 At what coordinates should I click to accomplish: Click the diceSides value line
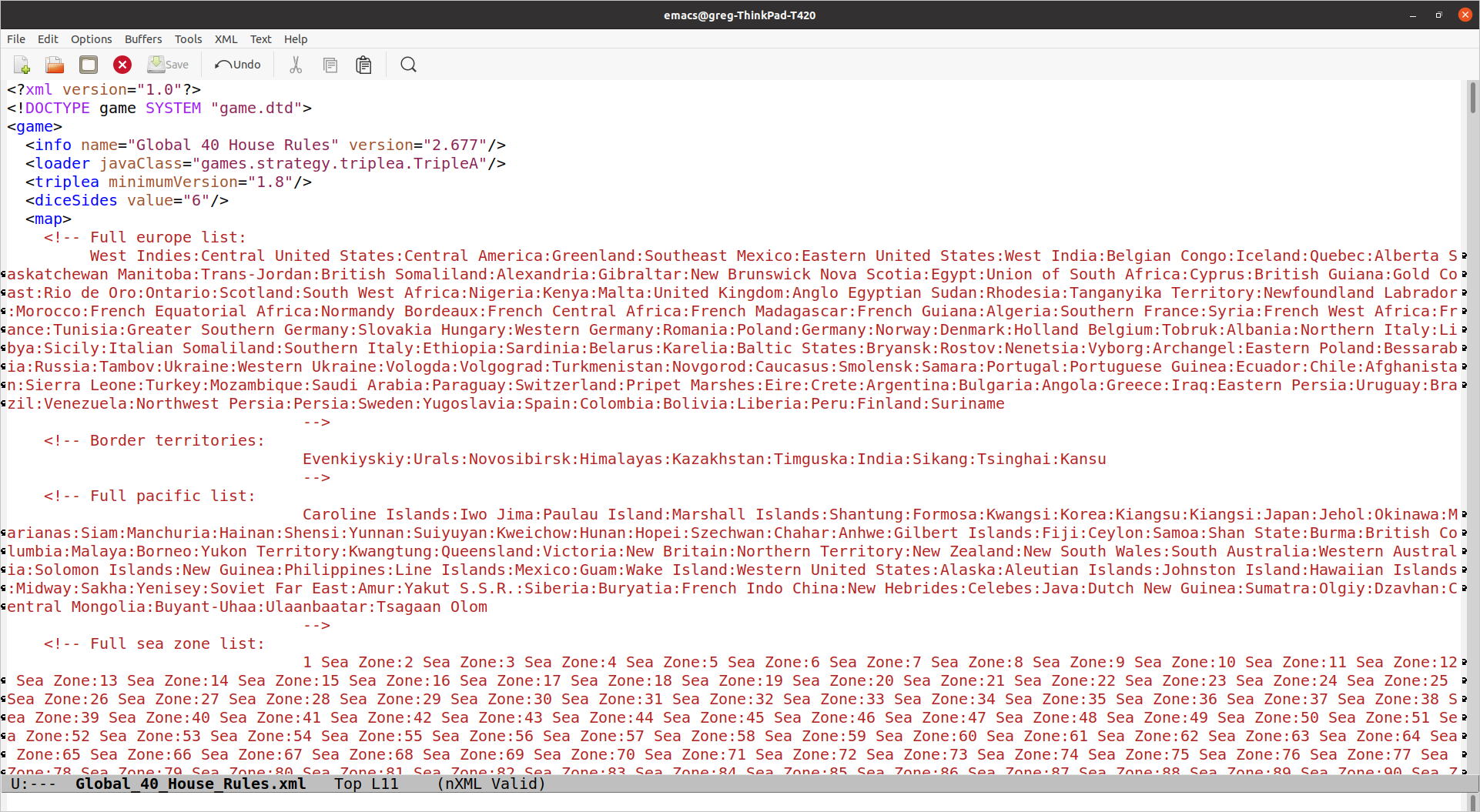tap(127, 200)
